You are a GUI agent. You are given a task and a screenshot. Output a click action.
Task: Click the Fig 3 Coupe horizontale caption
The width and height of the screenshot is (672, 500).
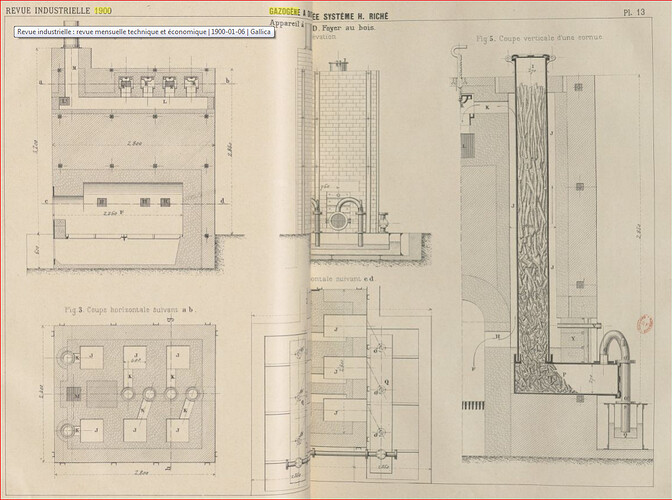pos(130,309)
